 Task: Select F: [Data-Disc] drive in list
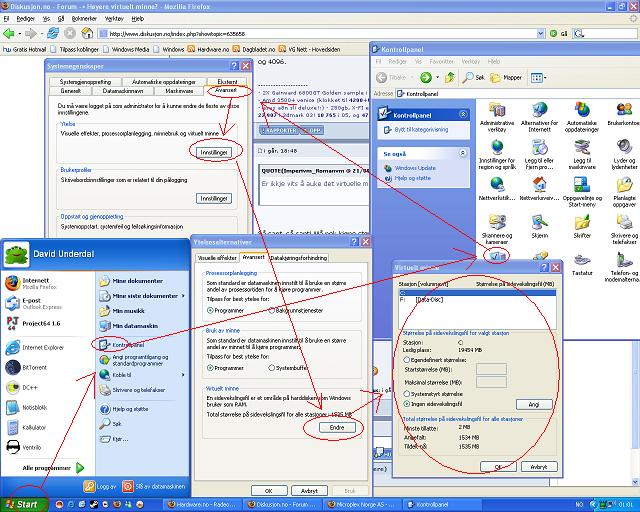coord(478,300)
